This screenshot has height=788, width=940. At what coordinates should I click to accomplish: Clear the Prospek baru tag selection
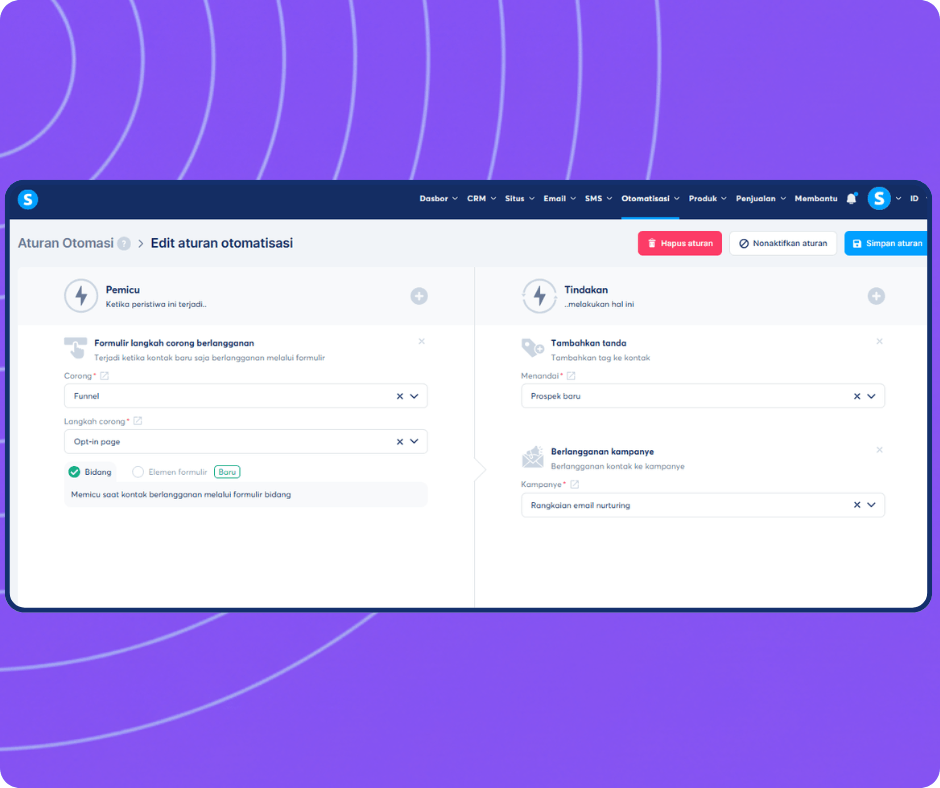(x=857, y=396)
